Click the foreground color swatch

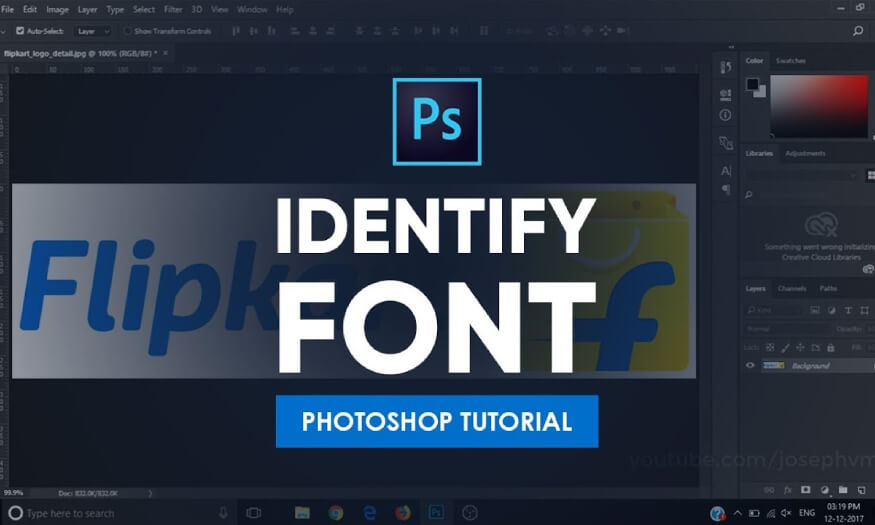point(752,84)
